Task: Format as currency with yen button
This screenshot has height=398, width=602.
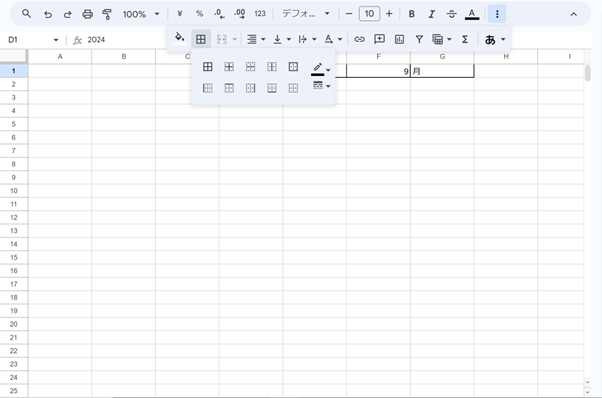Action: point(179,14)
